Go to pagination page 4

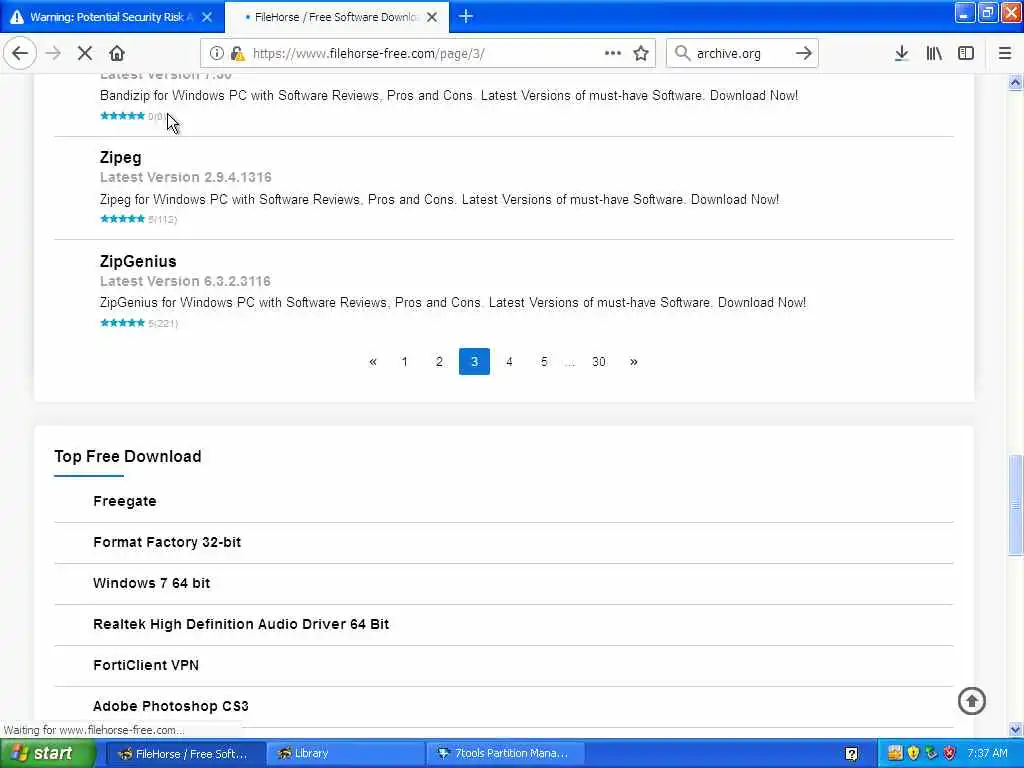click(x=509, y=362)
